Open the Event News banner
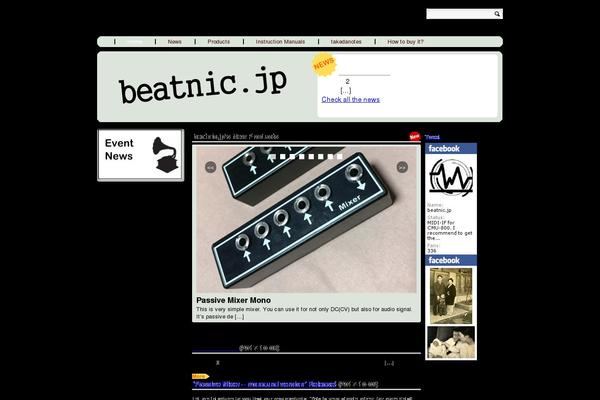This screenshot has height=400, width=600. click(x=140, y=155)
